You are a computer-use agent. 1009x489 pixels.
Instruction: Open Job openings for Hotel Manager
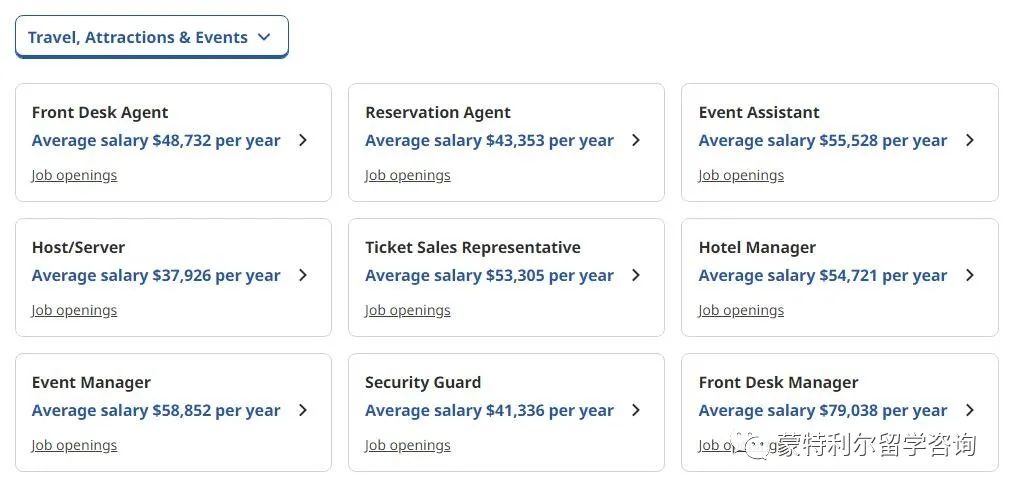[x=741, y=311]
